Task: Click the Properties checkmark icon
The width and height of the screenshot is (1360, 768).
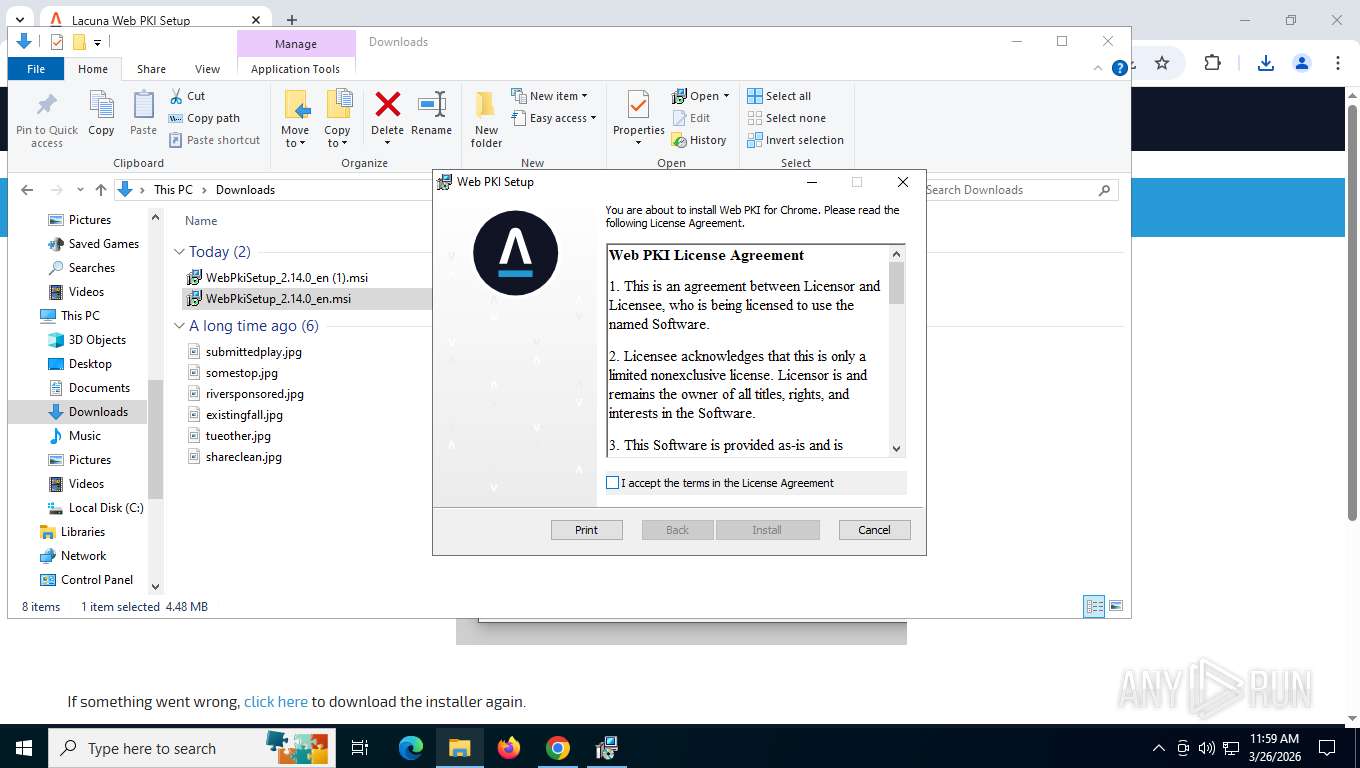Action: pyautogui.click(x=638, y=105)
